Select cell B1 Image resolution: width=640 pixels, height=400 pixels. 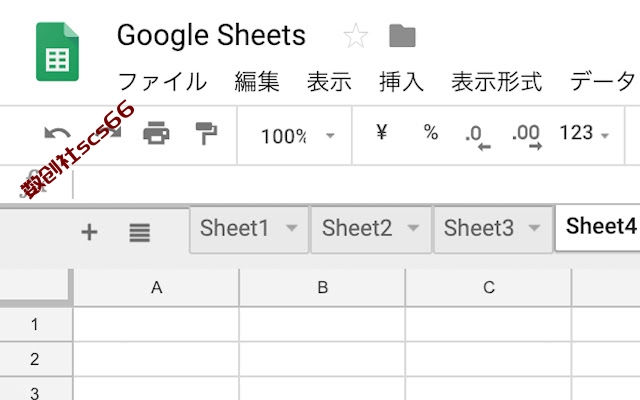click(x=322, y=324)
